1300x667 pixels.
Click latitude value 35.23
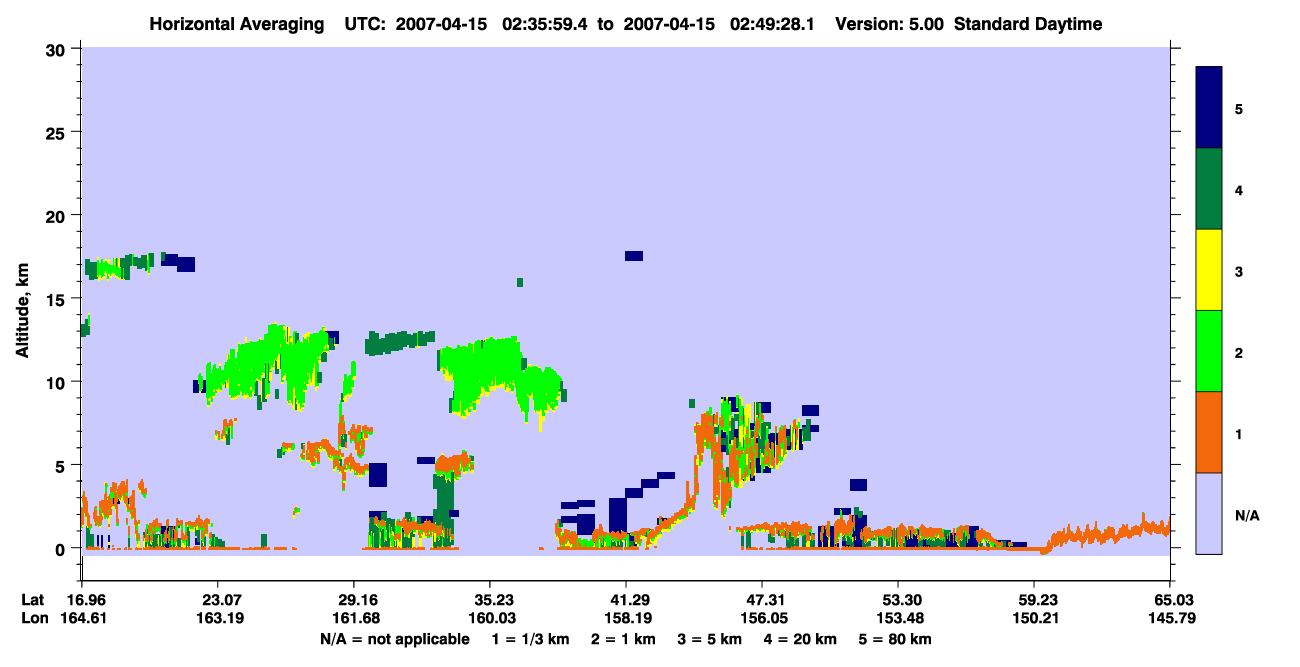pyautogui.click(x=489, y=600)
